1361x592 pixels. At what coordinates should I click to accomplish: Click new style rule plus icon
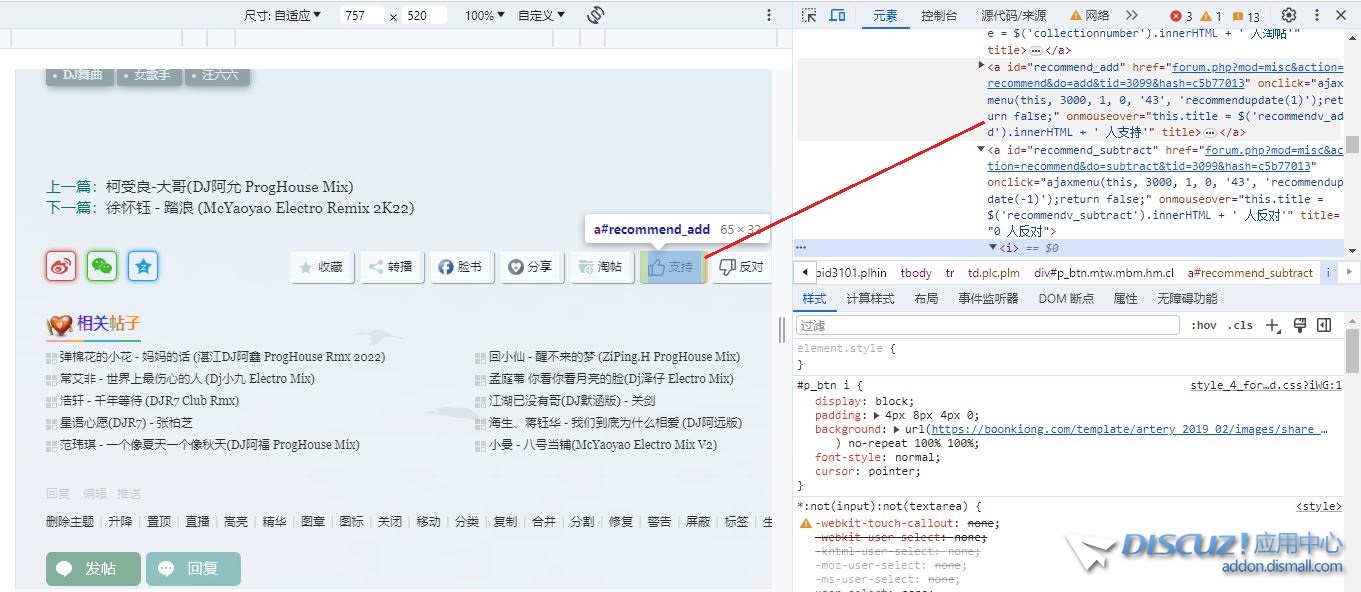1272,325
